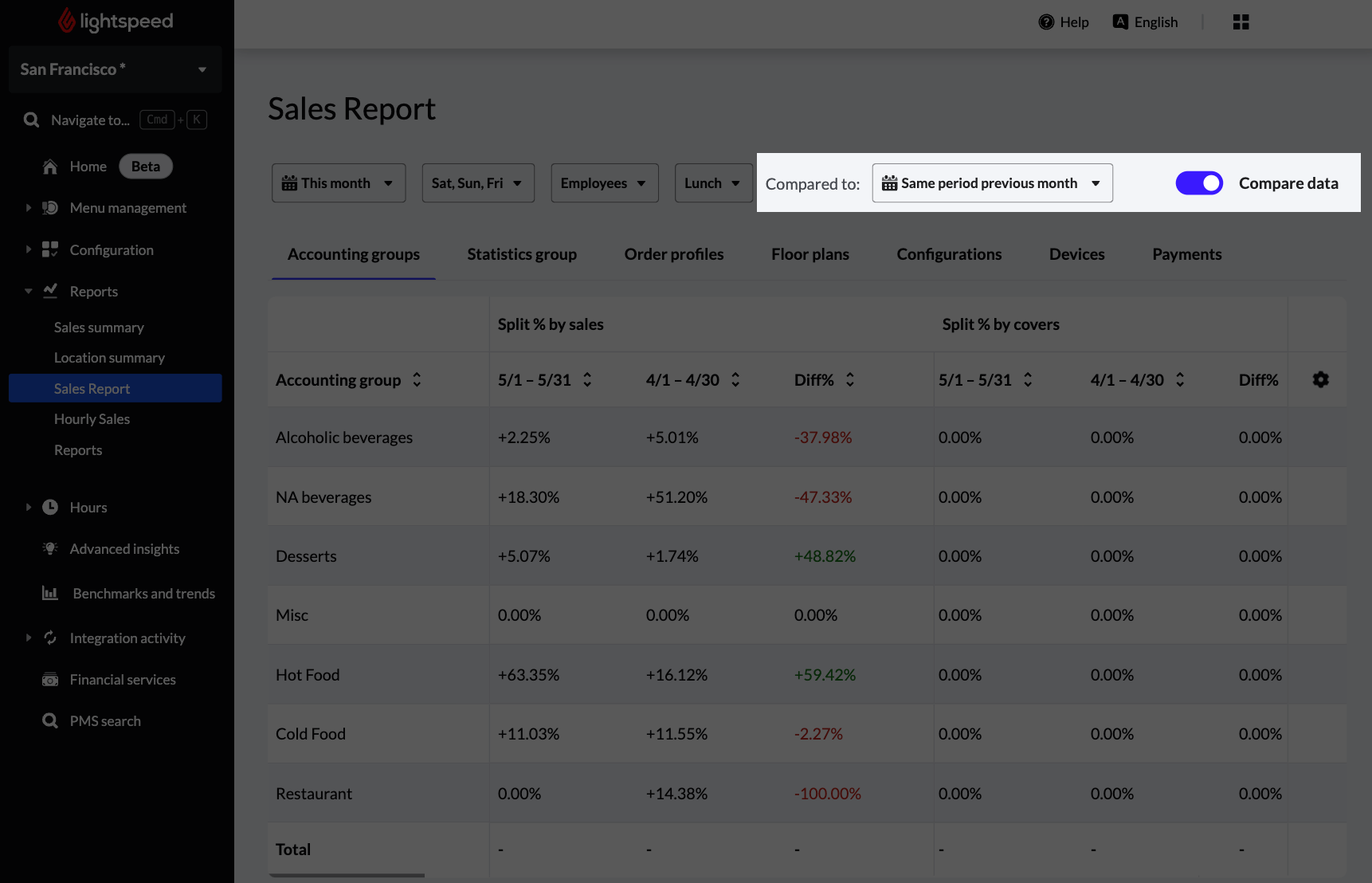Switch to the Payments tab
This screenshot has width=1372, height=883.
(1186, 254)
